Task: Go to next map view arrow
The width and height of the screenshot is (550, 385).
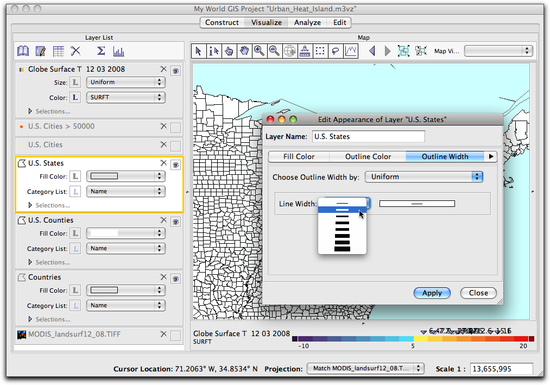Action: (x=388, y=51)
